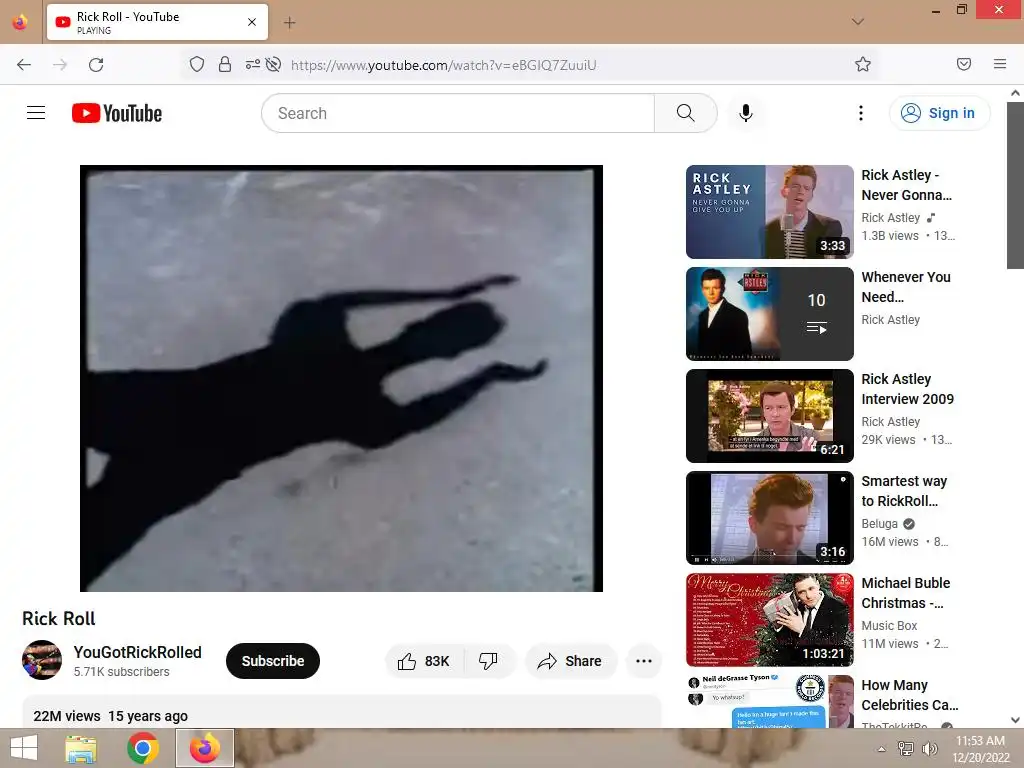Close the Rick Roll tab
The image size is (1024, 768).
[251, 22]
